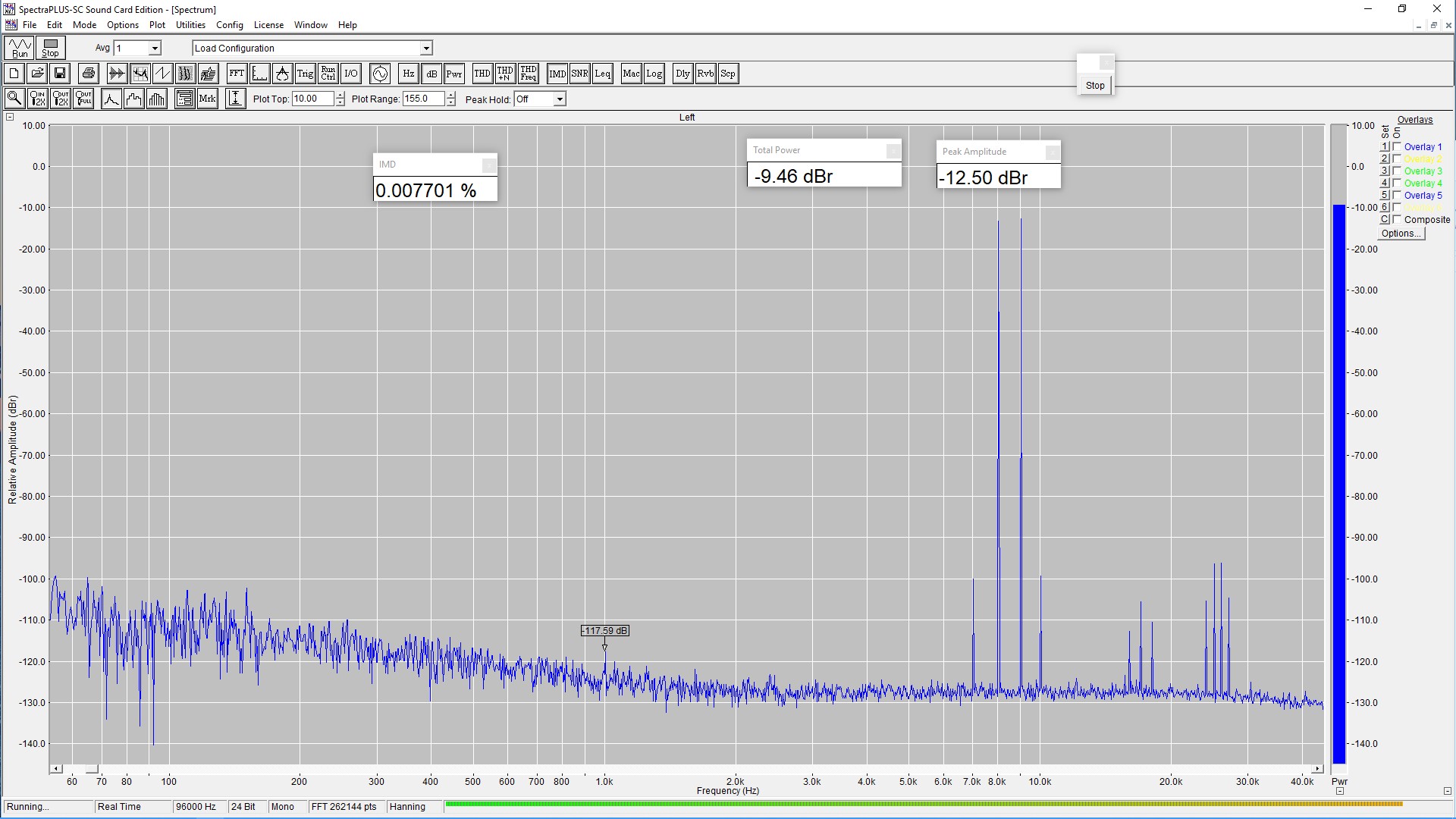This screenshot has height=819, width=1456.
Task: Open the Plot menu
Action: (x=157, y=25)
